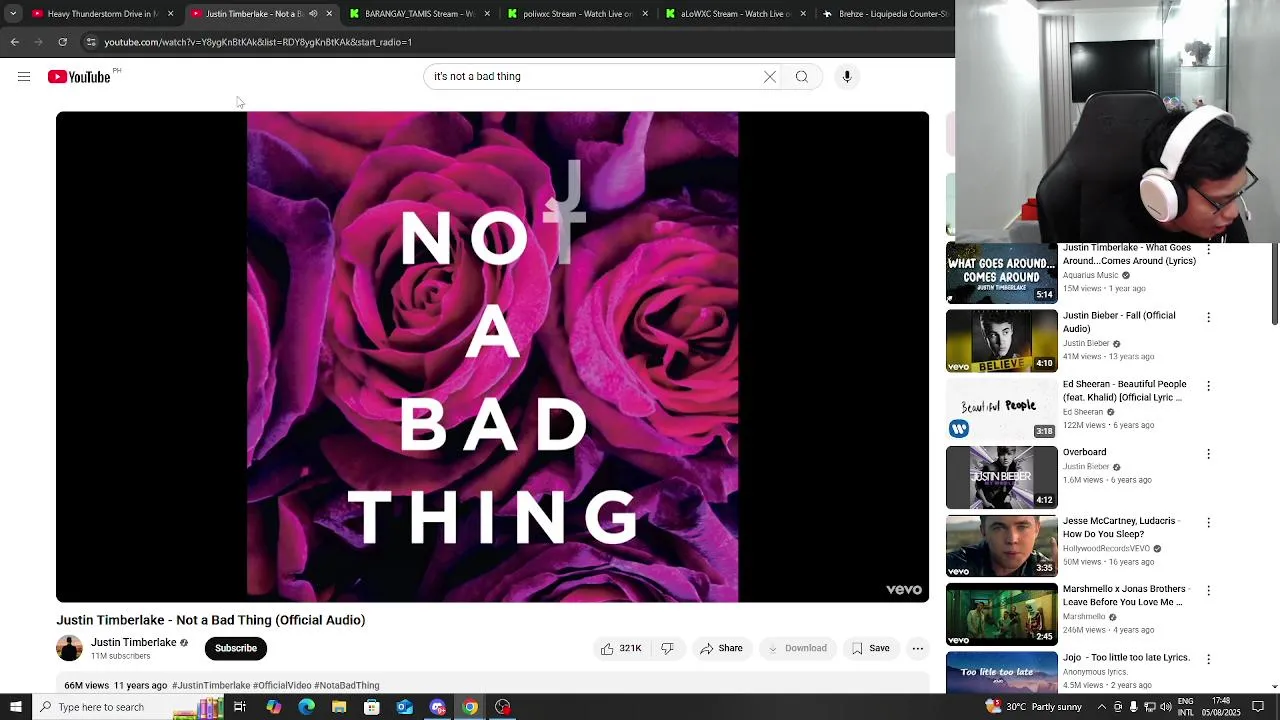Open Jojo Too little too late title
The width and height of the screenshot is (1280, 720).
(x=1126, y=658)
